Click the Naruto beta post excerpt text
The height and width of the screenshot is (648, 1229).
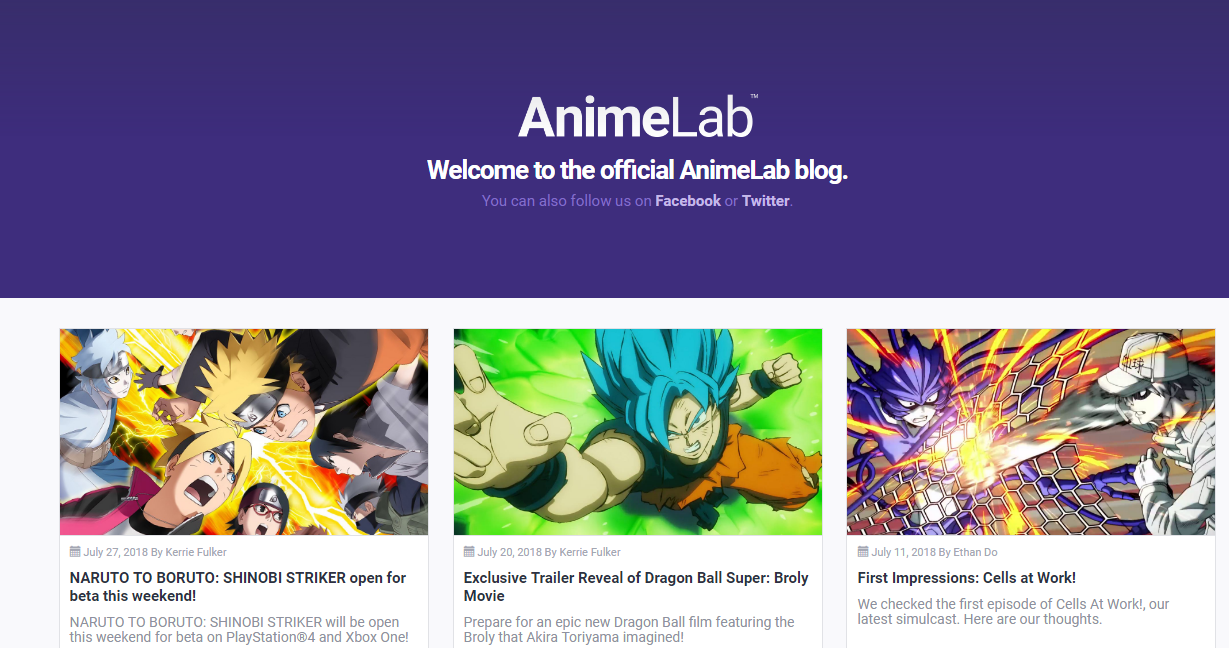click(240, 630)
